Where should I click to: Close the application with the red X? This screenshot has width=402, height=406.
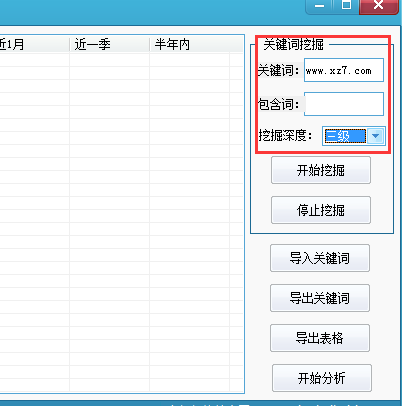click(379, 6)
